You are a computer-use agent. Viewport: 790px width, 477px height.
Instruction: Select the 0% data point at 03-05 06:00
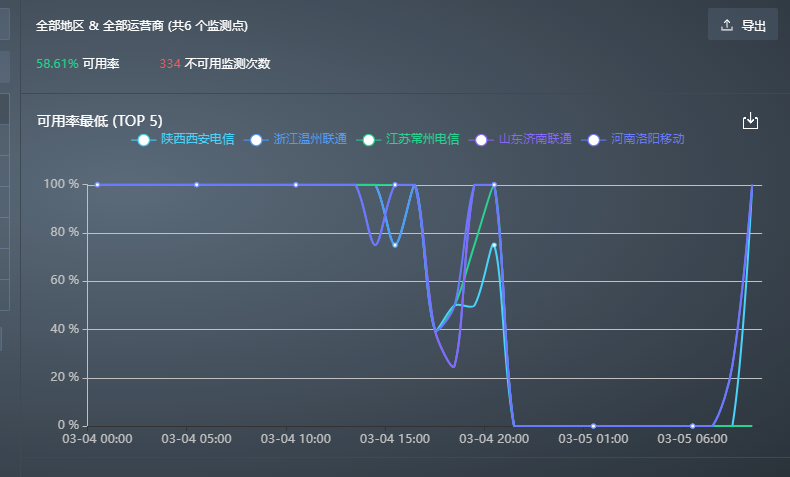coord(692,426)
